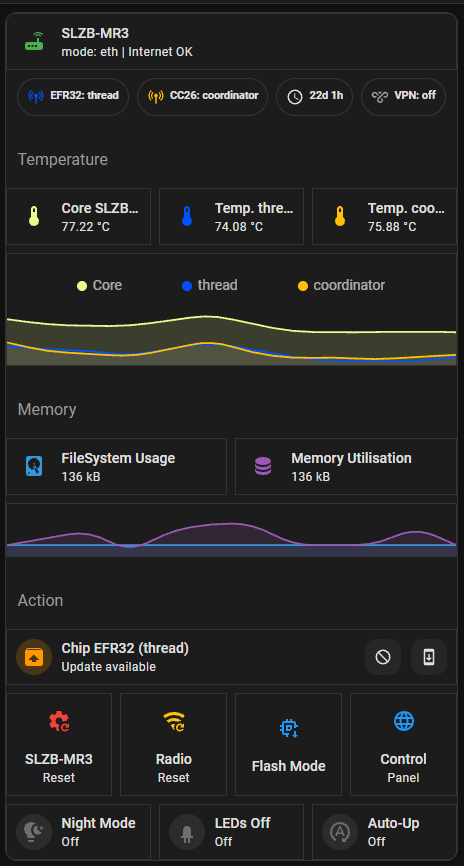Viewport: 464px width, 866px height.
Task: Open the Core SLZB temperature tile
Action: pos(78,216)
